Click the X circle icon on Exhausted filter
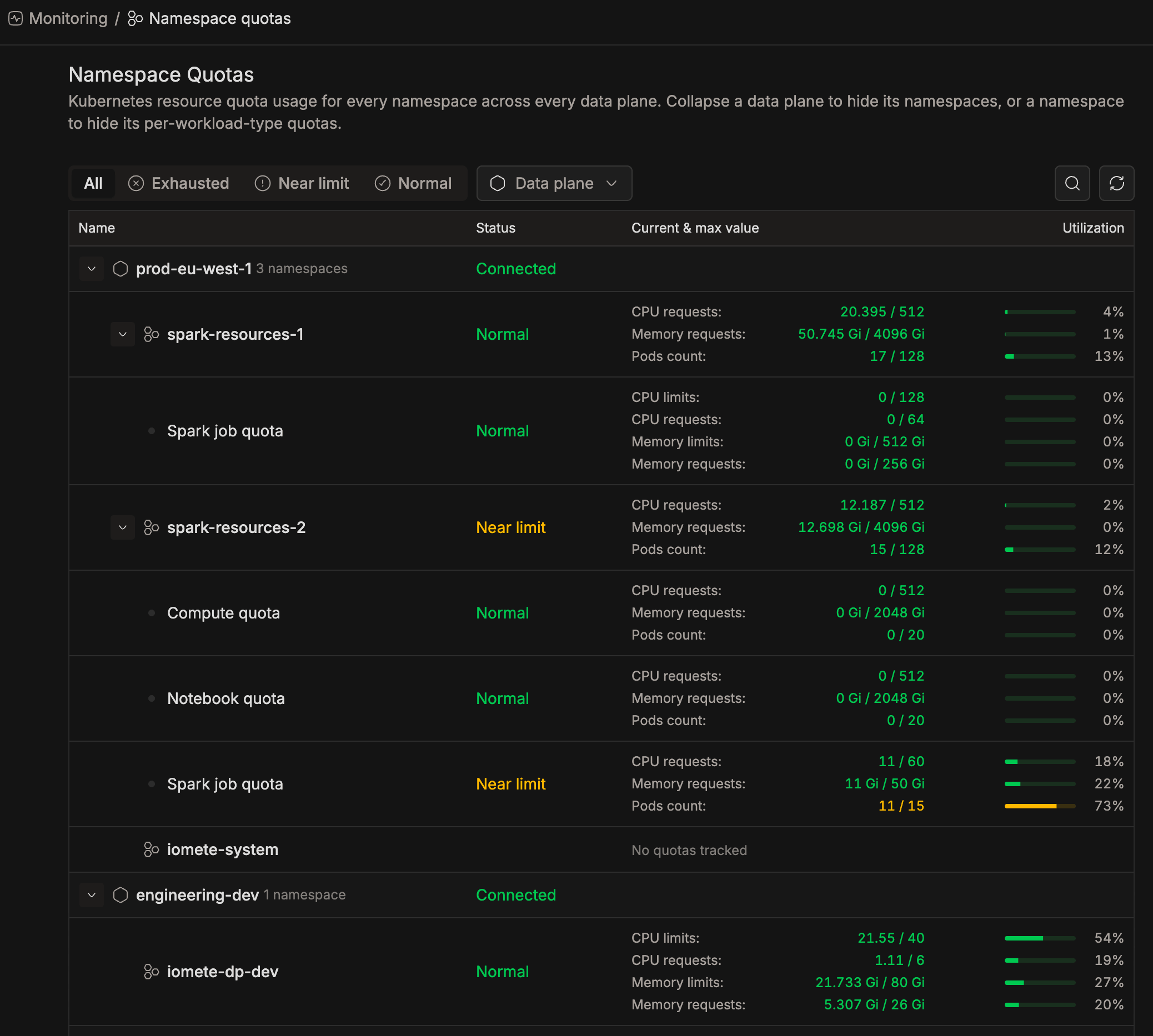The width and height of the screenshot is (1153, 1036). (136, 183)
